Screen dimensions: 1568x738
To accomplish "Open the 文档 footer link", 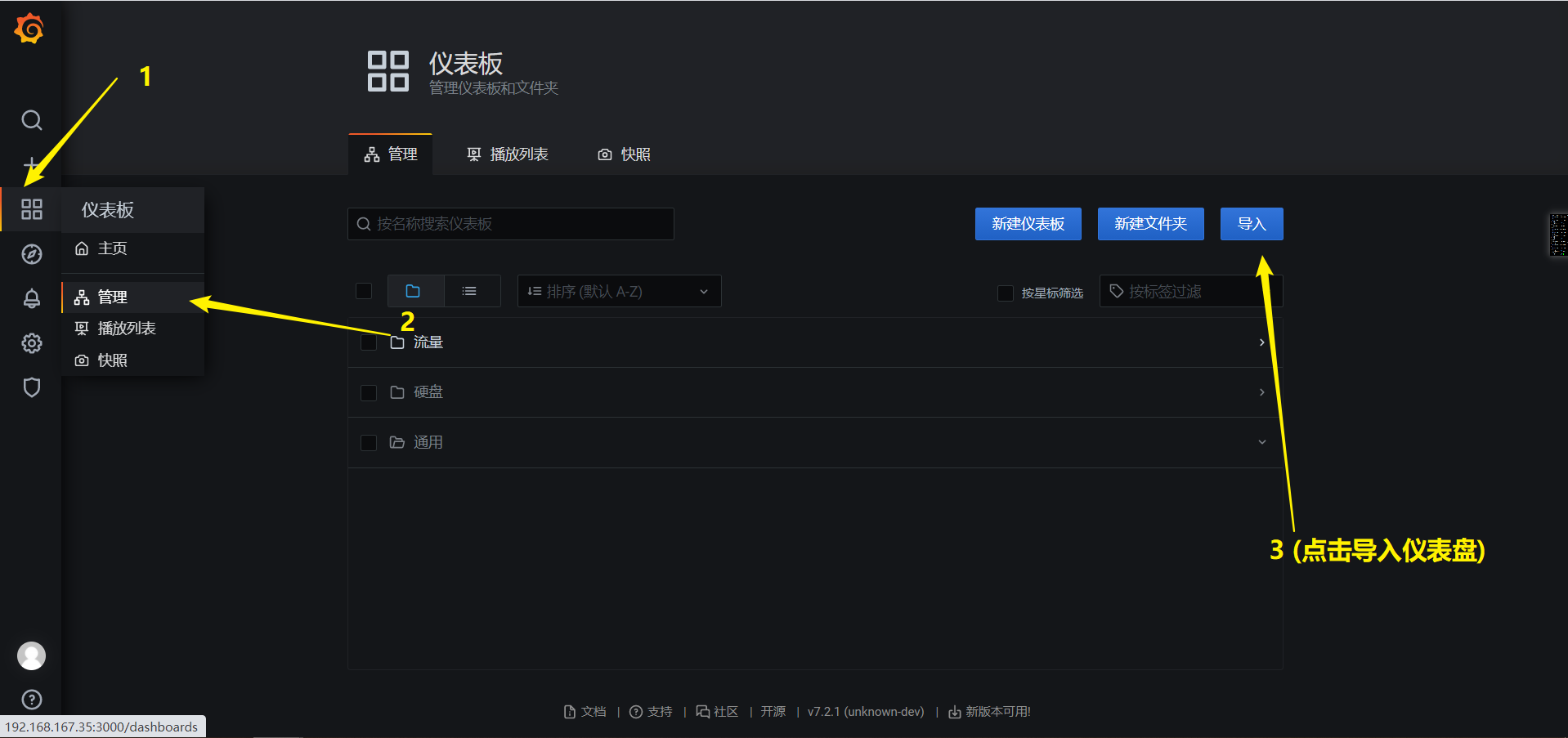I will tap(585, 712).
